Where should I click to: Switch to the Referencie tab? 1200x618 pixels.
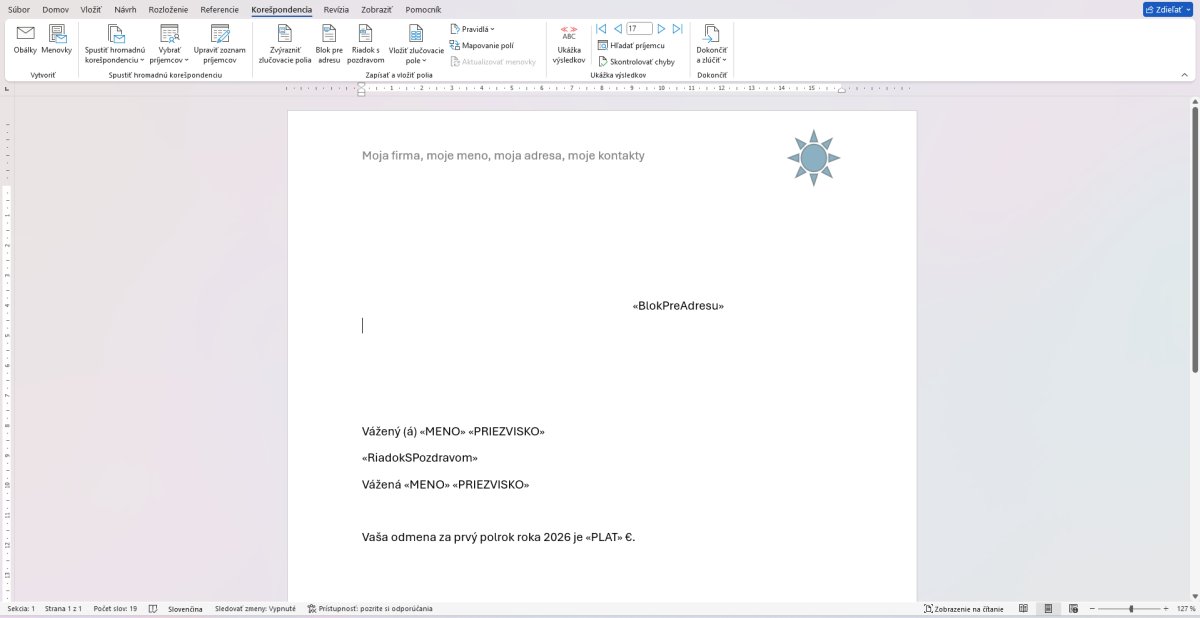click(x=219, y=9)
